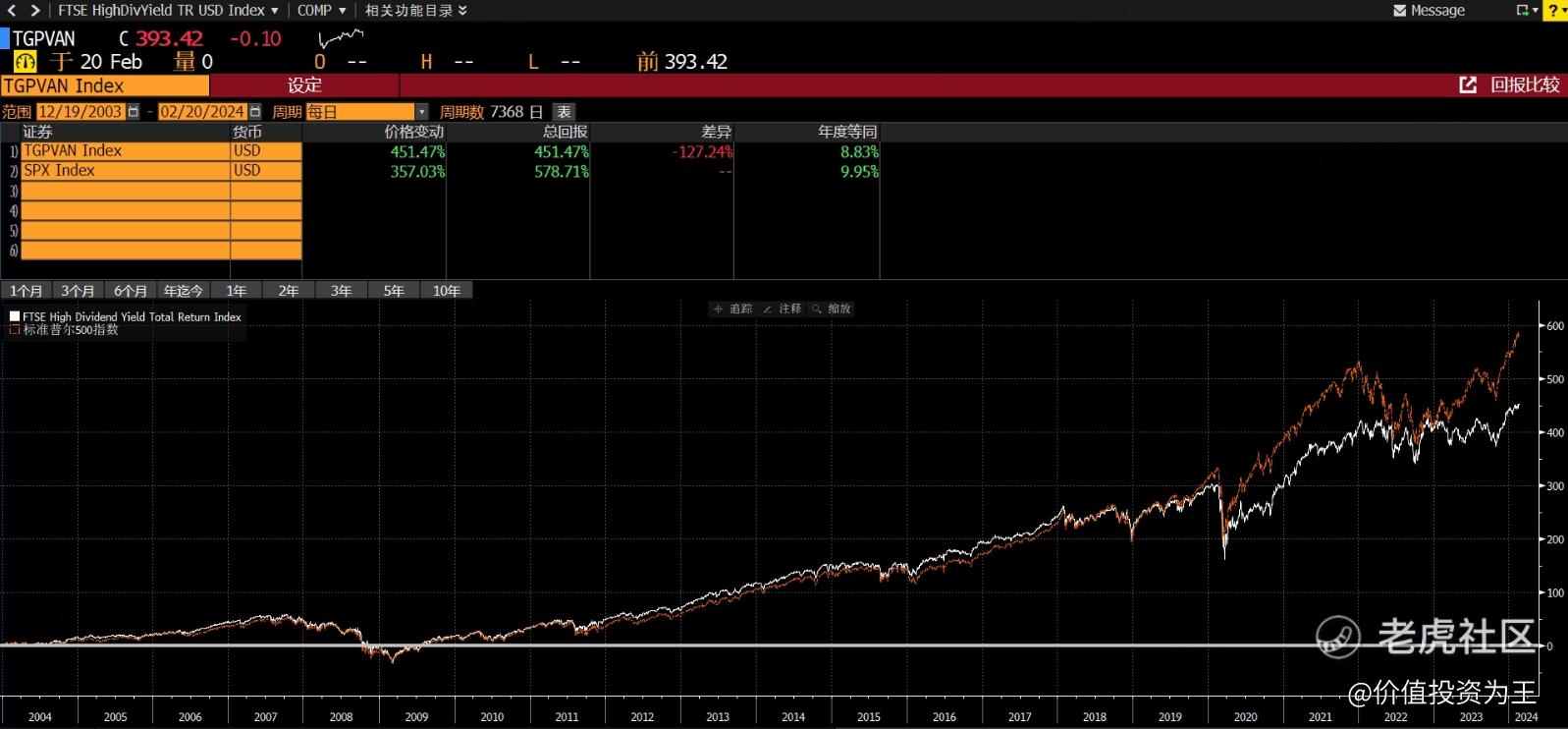Select the 年迄今 range tab

(x=183, y=291)
